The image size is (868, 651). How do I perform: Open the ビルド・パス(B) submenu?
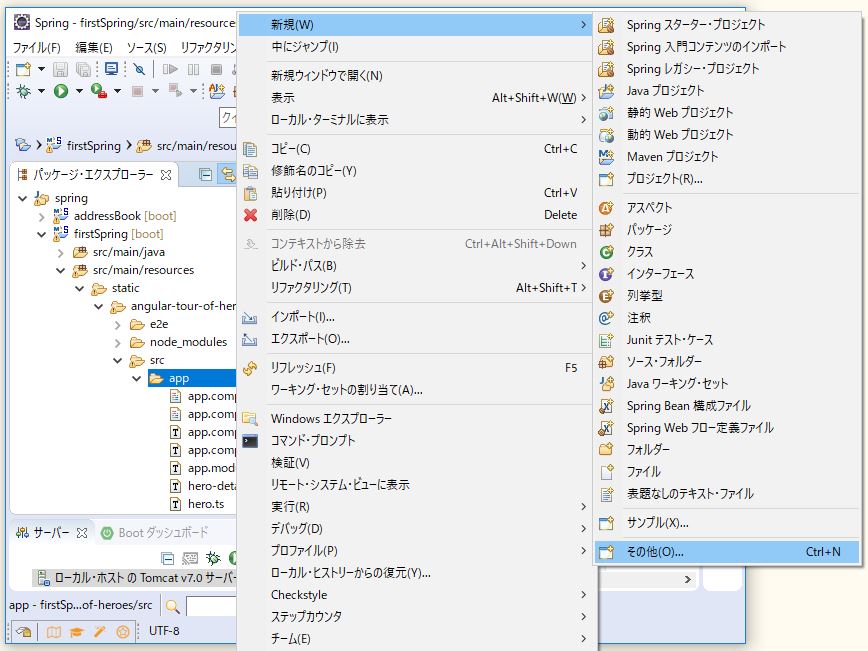pos(415,266)
